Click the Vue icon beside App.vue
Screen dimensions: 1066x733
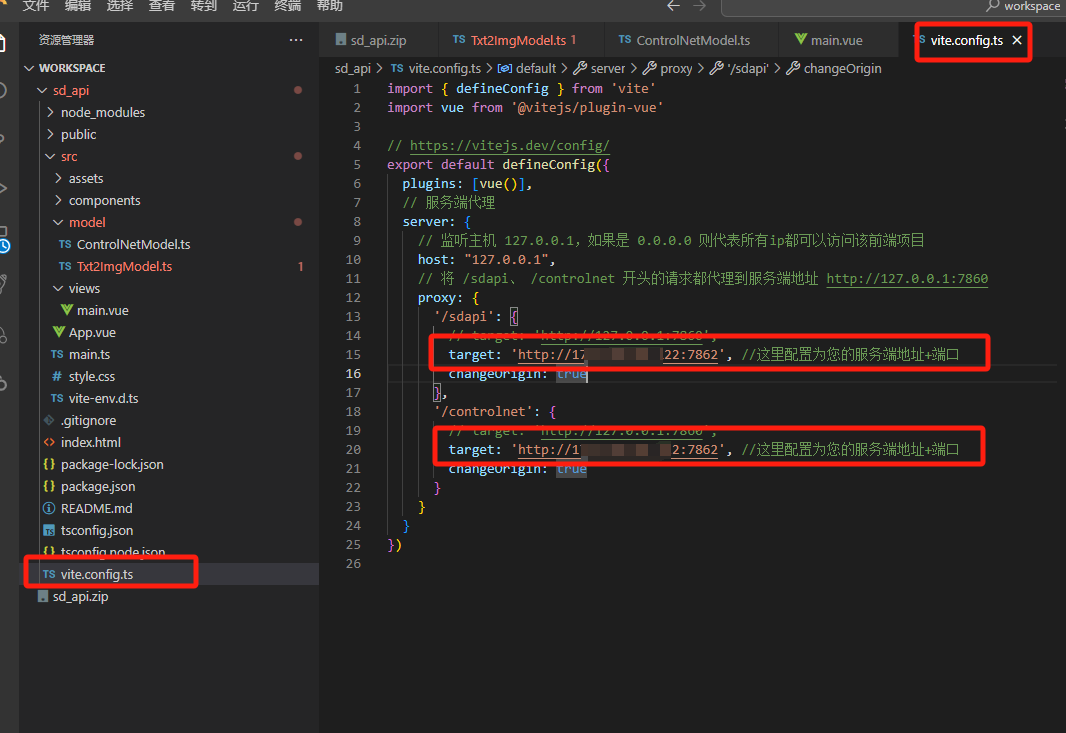59,332
